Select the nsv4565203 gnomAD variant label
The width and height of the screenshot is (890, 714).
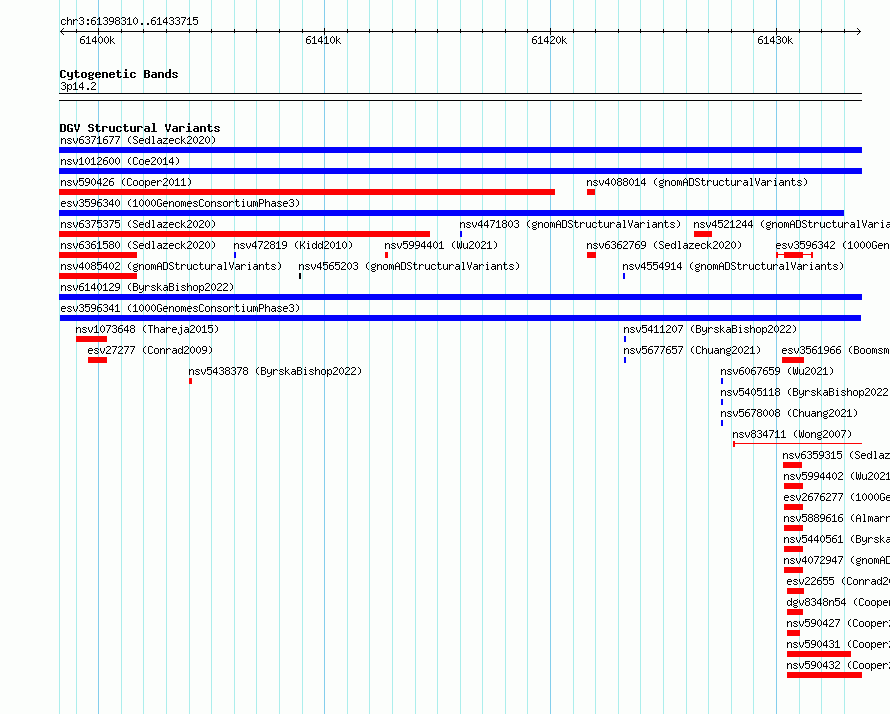pos(409,266)
